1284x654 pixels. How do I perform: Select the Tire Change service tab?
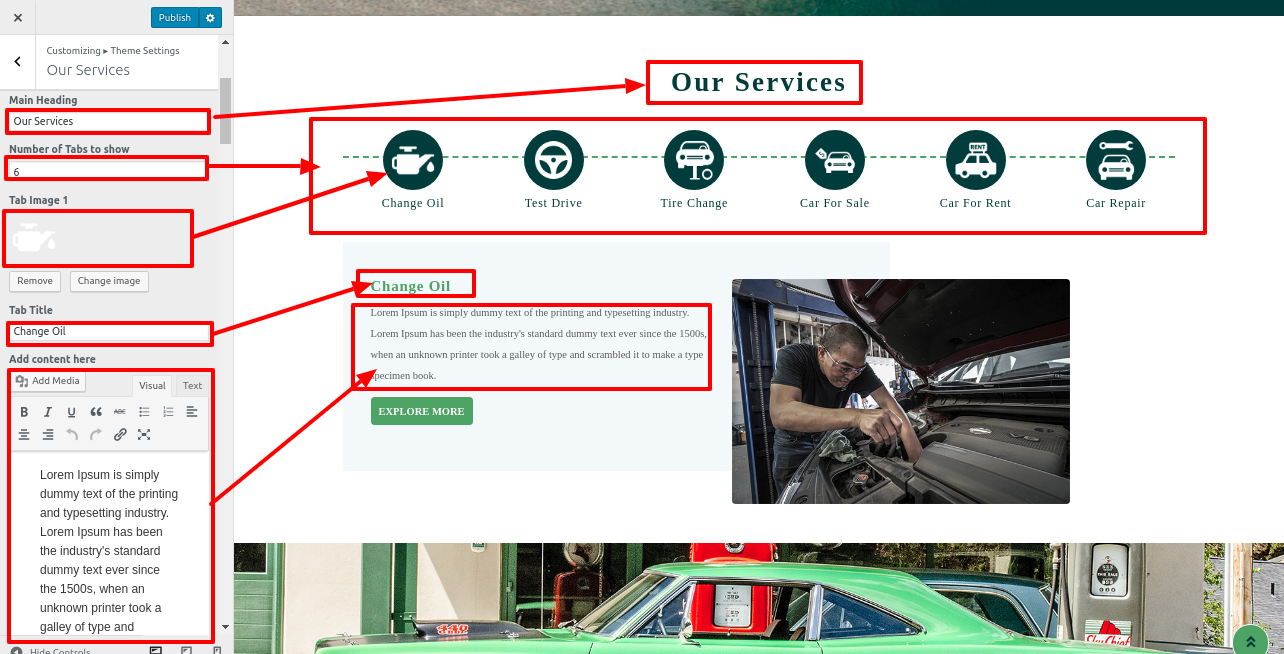(694, 170)
